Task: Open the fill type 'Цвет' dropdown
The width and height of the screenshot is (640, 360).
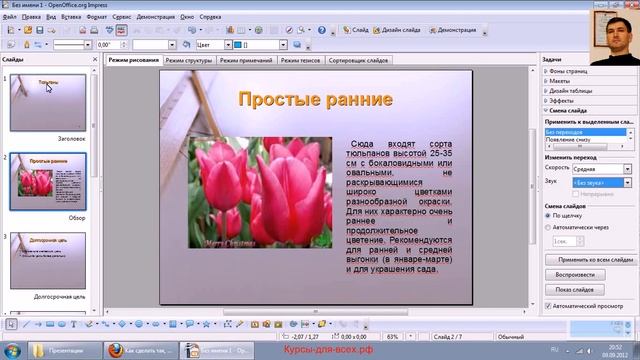Action: pyautogui.click(x=228, y=45)
